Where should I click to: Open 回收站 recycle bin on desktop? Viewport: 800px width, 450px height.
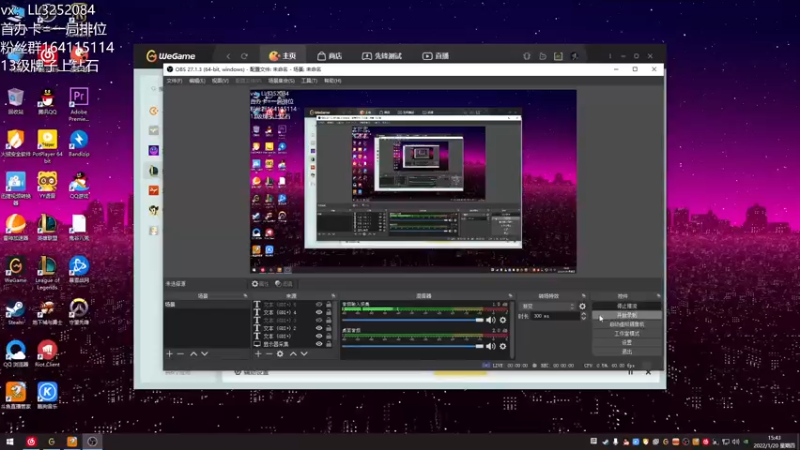[x=15, y=101]
